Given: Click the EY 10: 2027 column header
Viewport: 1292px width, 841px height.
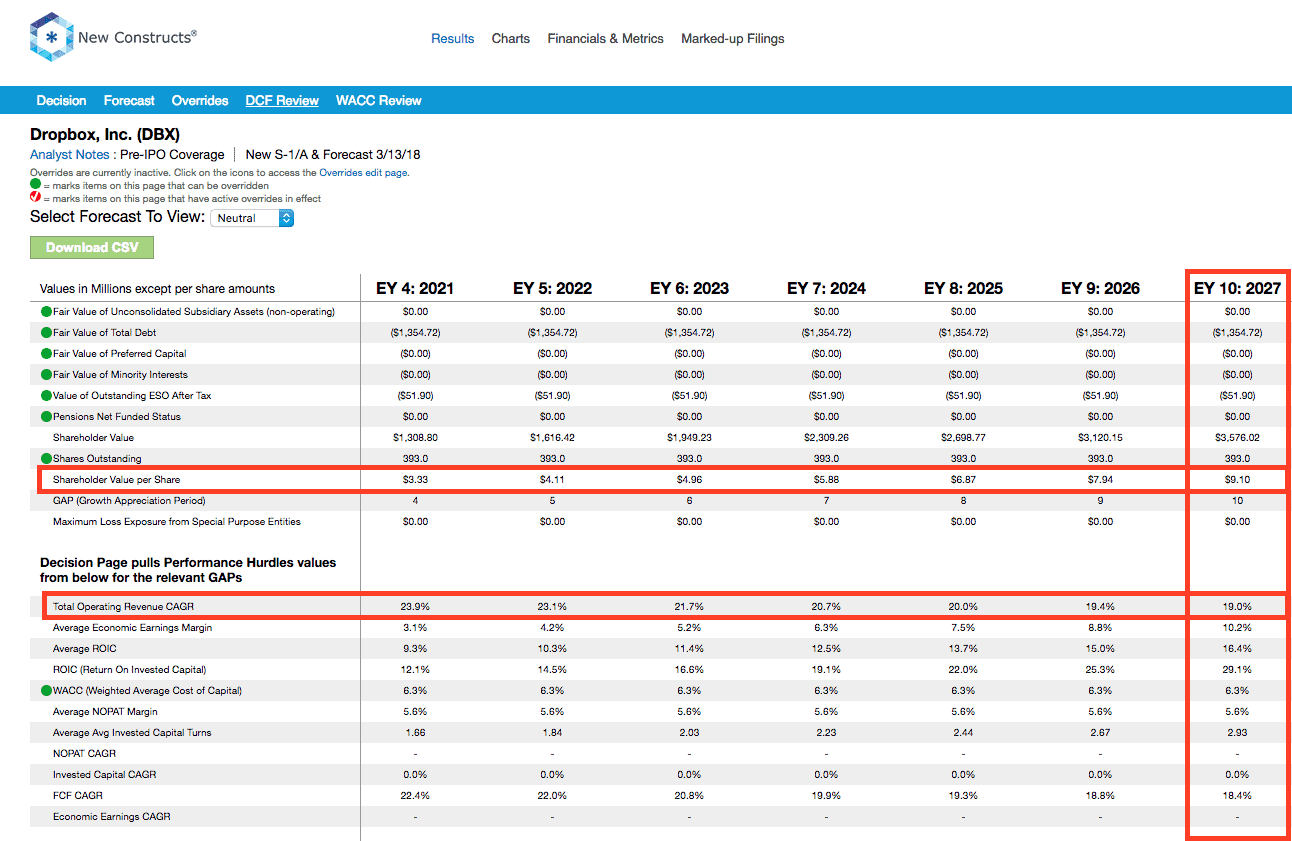Looking at the screenshot, I should (x=1237, y=288).
